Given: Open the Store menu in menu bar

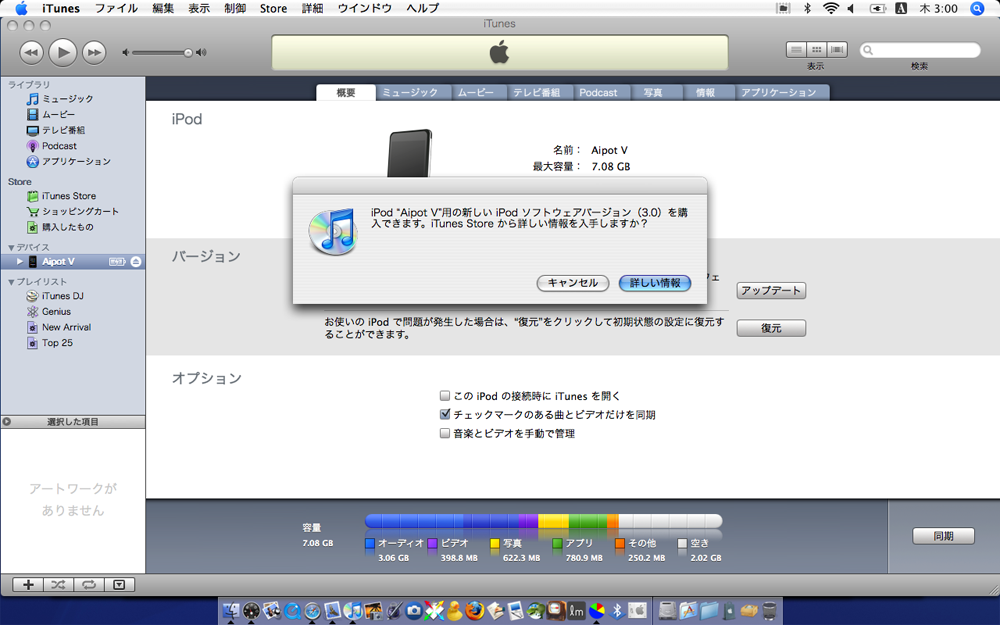Looking at the screenshot, I should pos(273,8).
